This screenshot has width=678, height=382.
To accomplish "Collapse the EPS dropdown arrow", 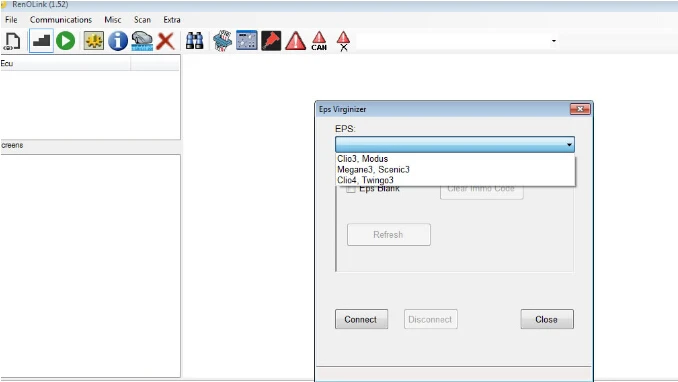I will click(x=569, y=144).
